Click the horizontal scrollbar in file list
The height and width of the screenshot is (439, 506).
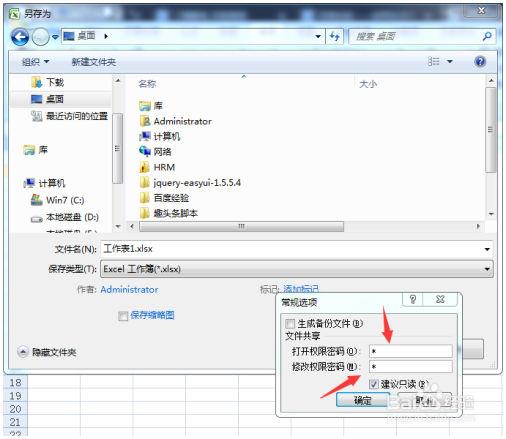(x=241, y=226)
